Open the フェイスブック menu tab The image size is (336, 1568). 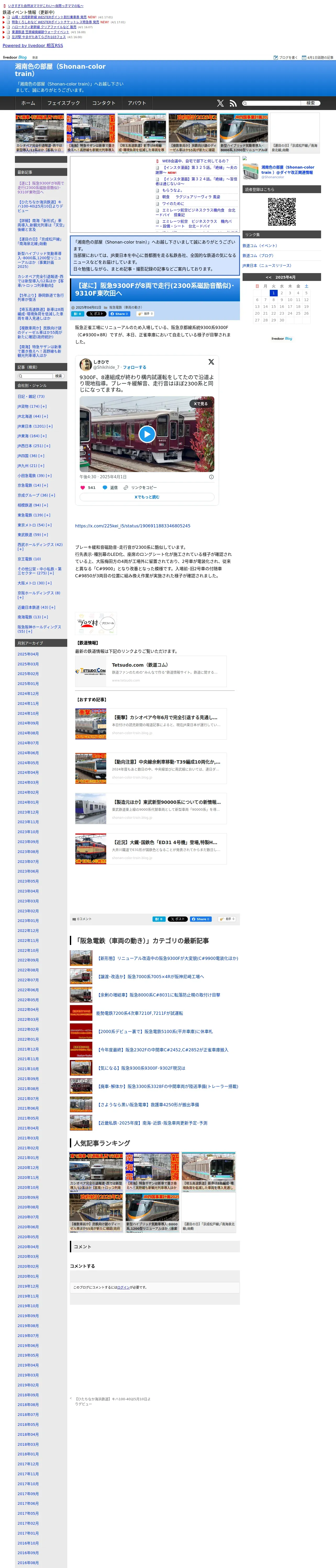click(x=63, y=103)
